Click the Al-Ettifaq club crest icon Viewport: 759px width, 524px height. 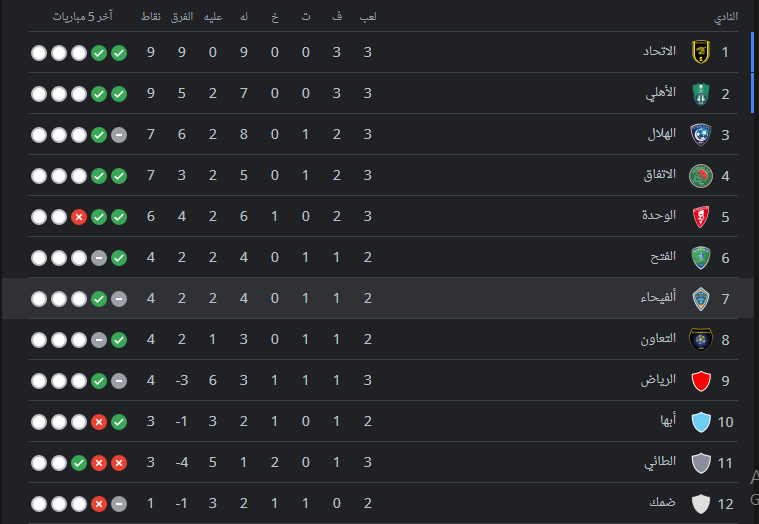[700, 175]
